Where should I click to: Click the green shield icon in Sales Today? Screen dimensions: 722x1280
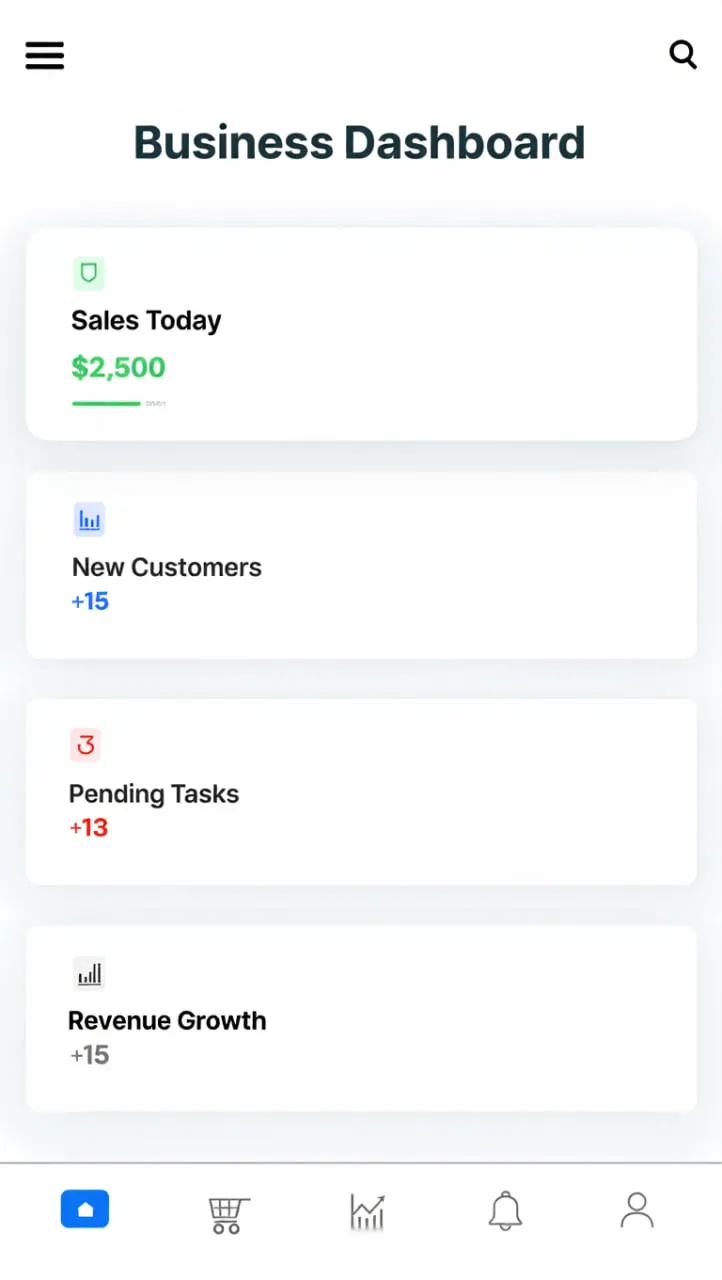click(x=89, y=273)
